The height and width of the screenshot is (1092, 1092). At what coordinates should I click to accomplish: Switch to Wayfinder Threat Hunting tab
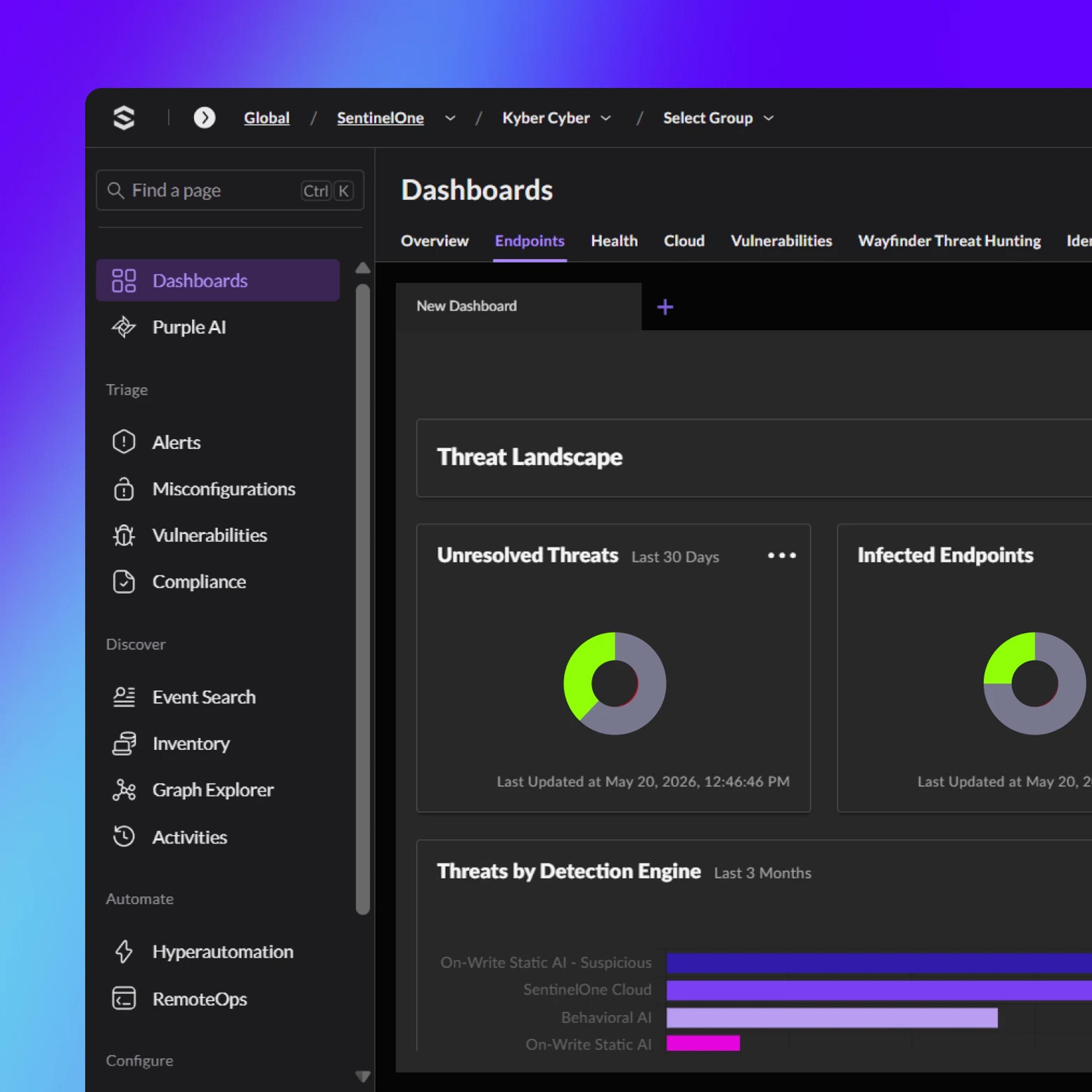click(x=949, y=241)
